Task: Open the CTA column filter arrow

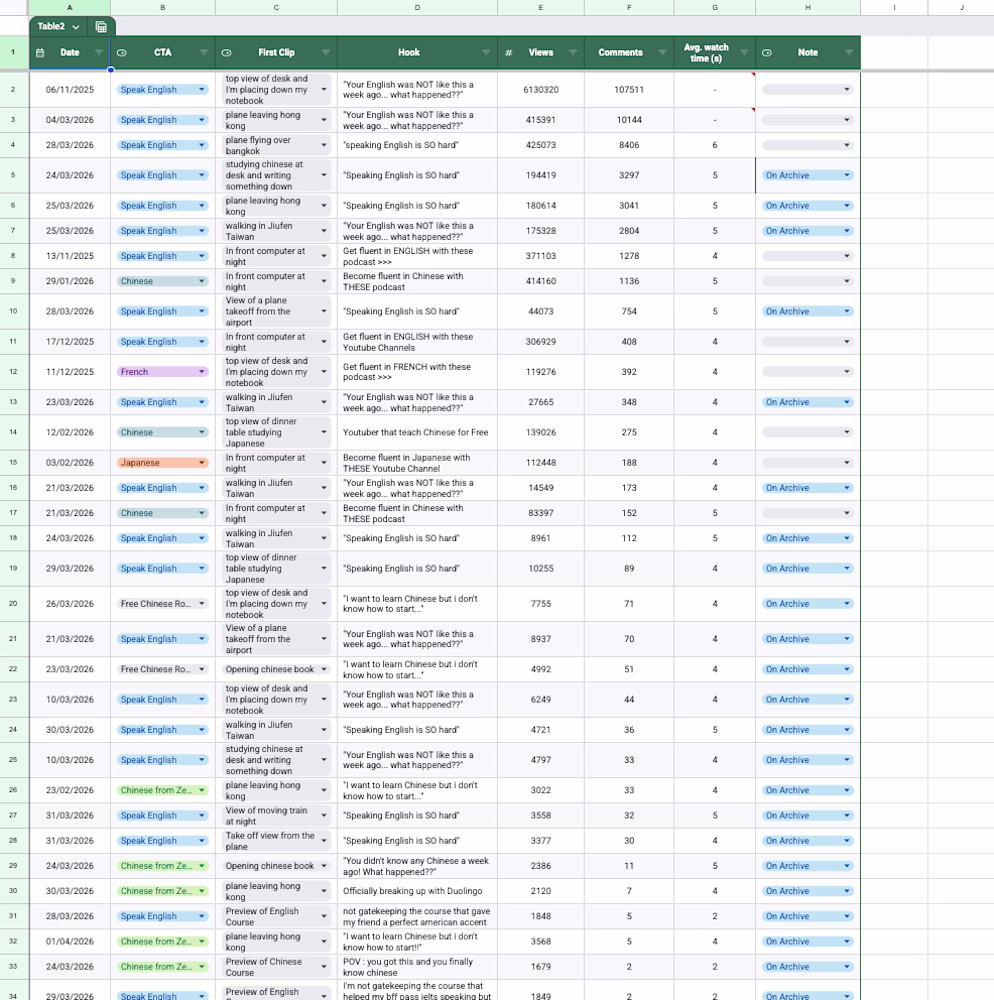Action: (203, 52)
